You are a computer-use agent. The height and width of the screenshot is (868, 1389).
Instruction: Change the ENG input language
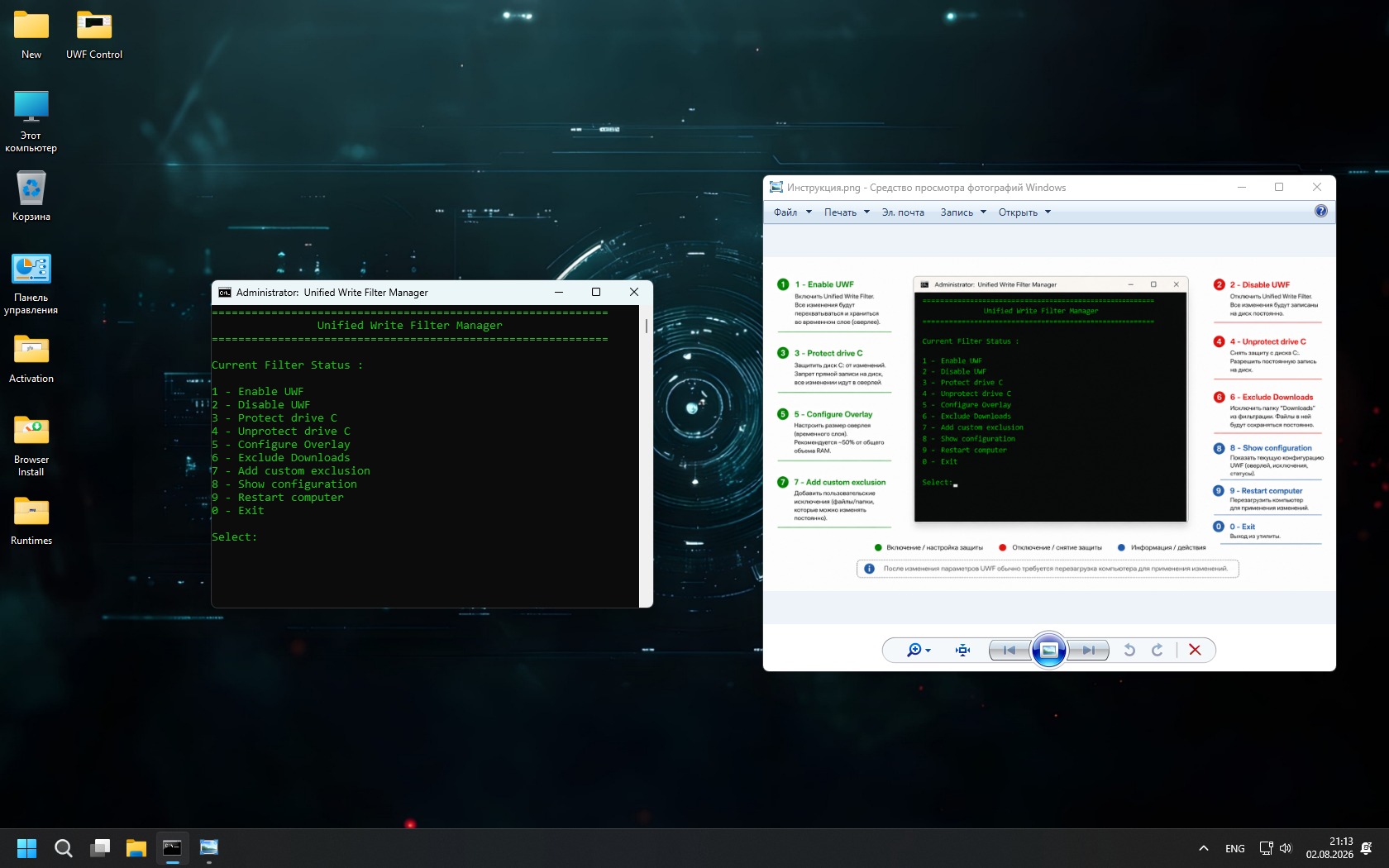(x=1235, y=849)
